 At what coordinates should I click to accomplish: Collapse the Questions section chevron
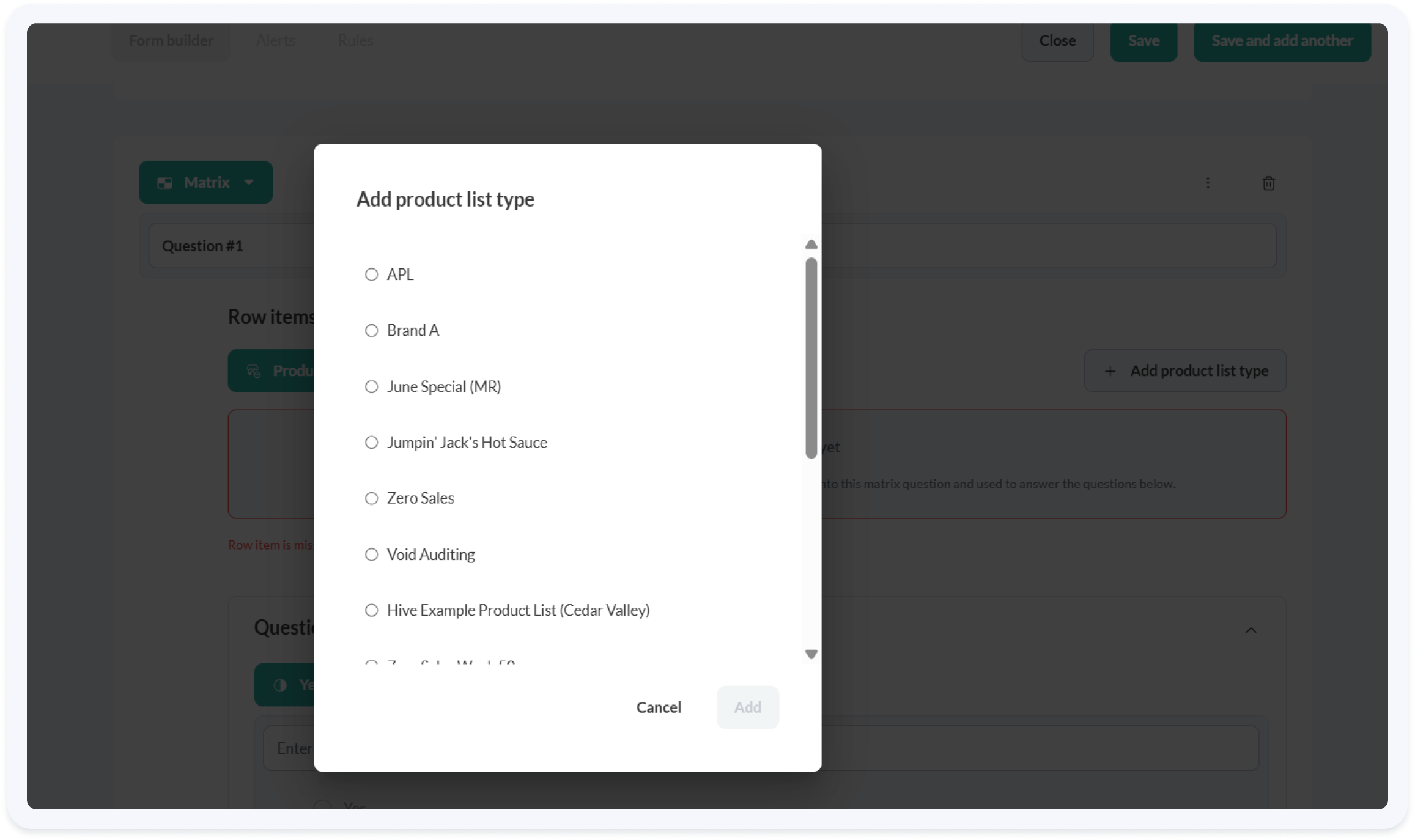[x=1251, y=630]
